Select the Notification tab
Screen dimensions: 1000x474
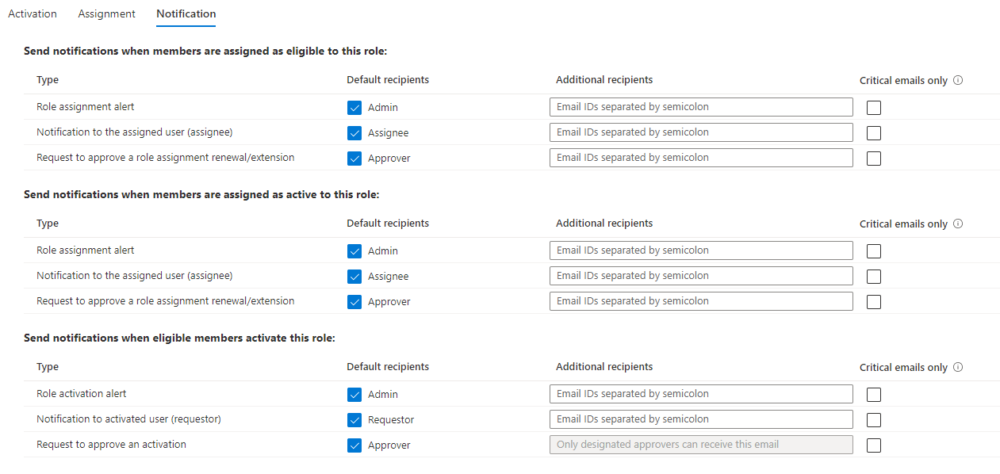tap(186, 13)
